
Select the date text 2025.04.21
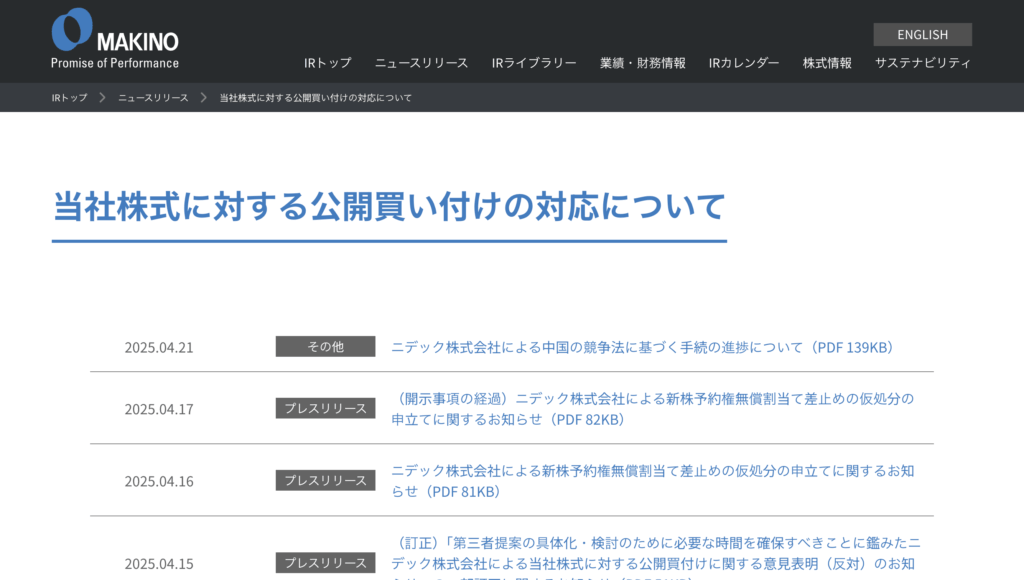[x=159, y=347]
